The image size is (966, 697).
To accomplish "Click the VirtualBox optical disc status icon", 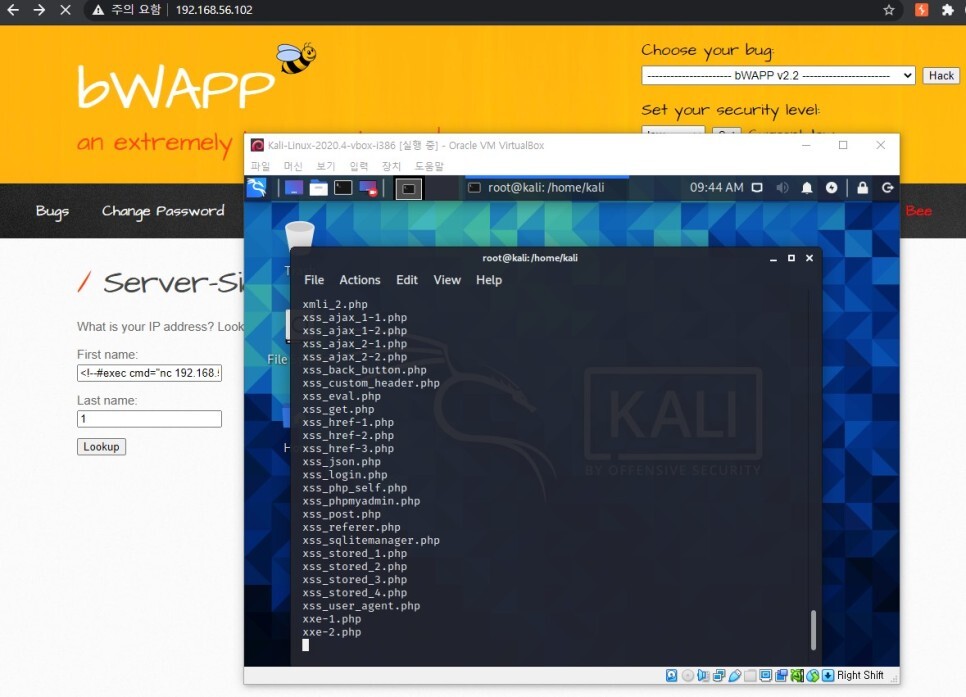I will (x=688, y=675).
